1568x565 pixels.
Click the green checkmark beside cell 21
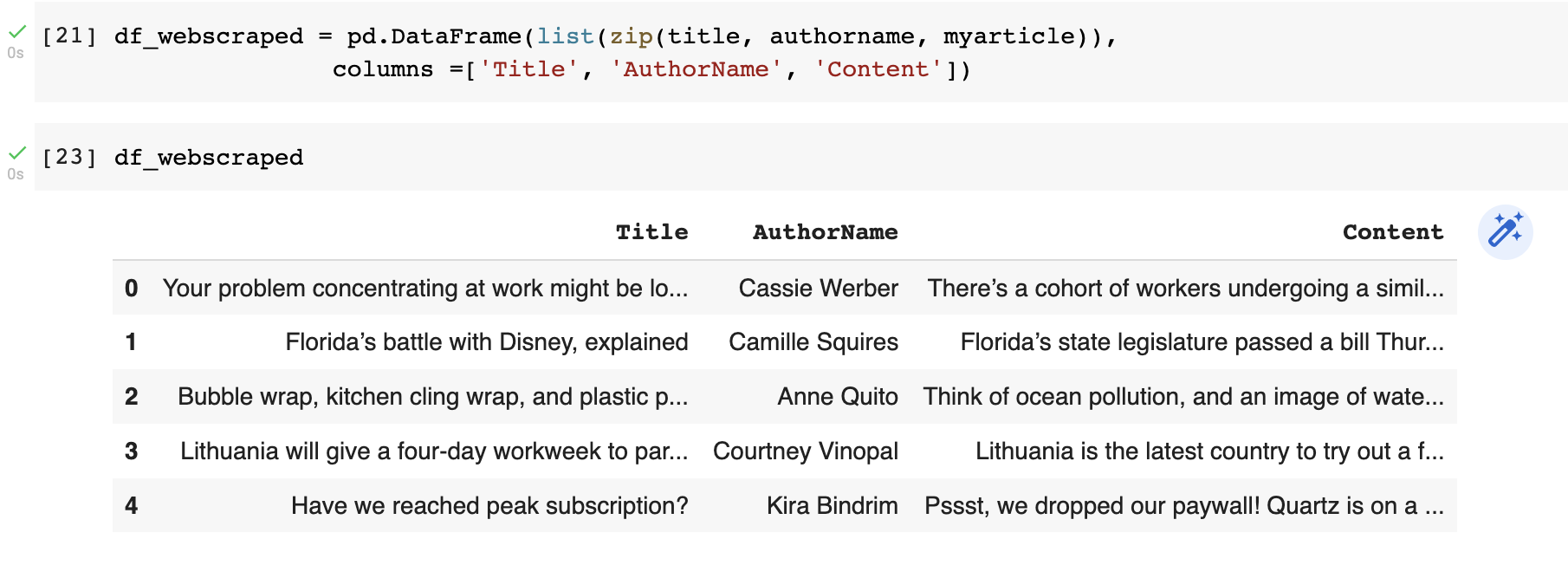pyautogui.click(x=17, y=32)
